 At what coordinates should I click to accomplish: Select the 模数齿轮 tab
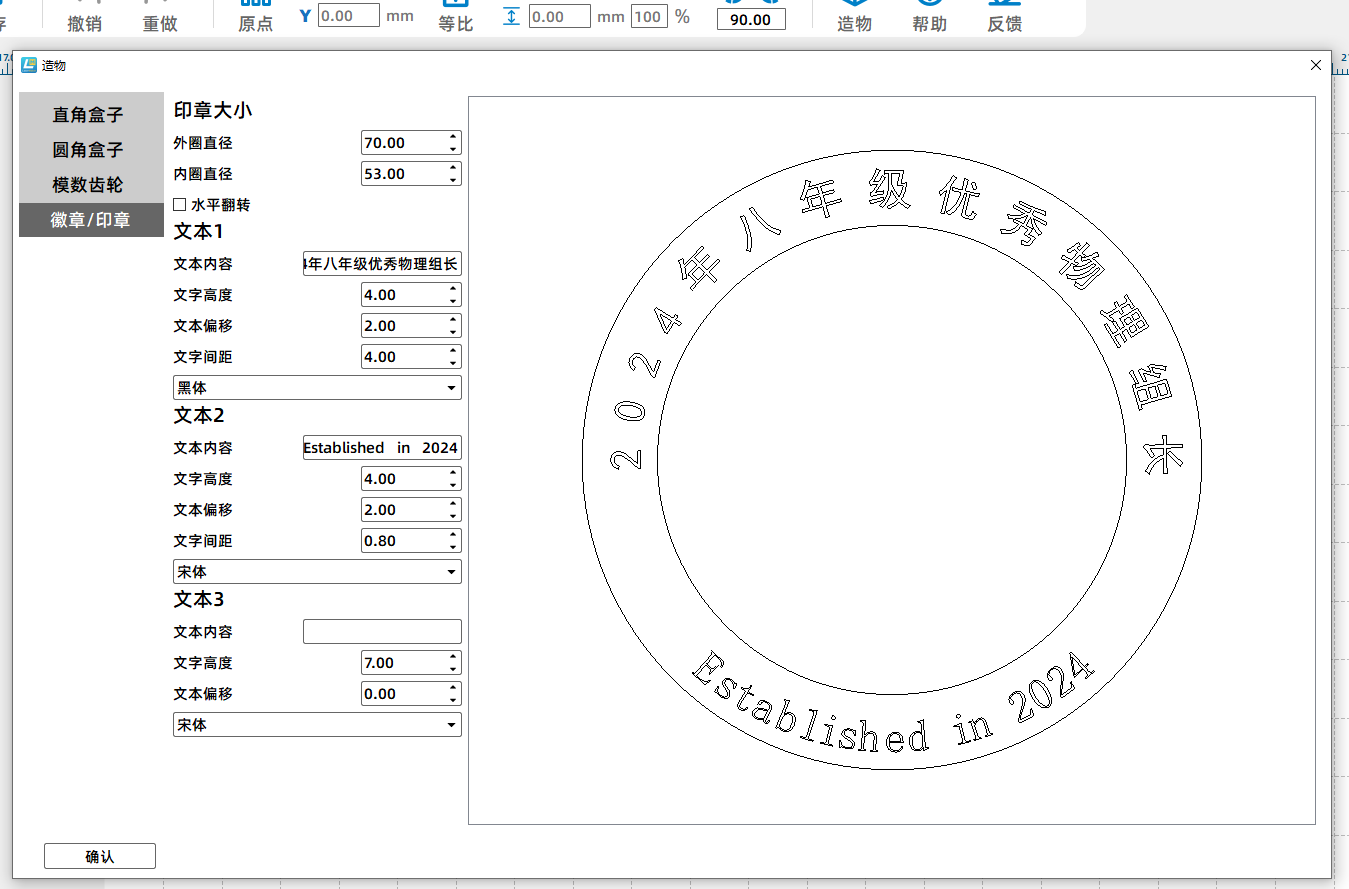click(89, 185)
